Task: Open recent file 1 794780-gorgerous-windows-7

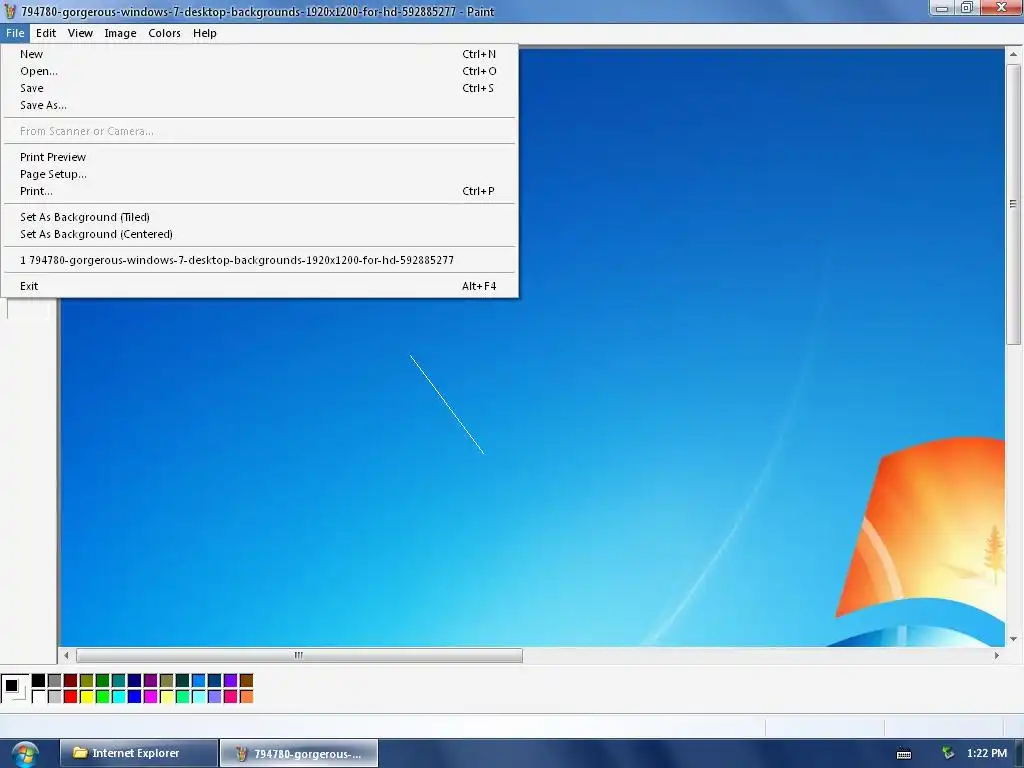Action: tap(259, 260)
